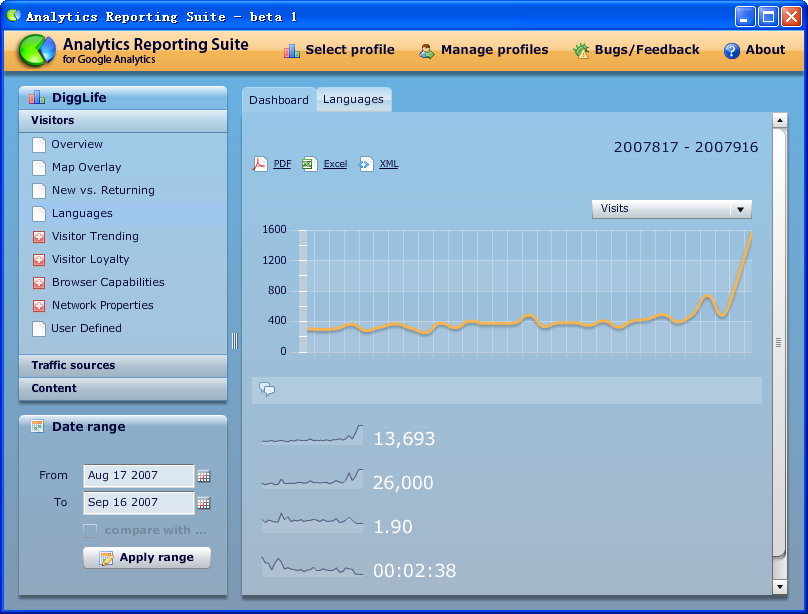Open Select profile menu item
Screen dimensions: 808x614
click(339, 50)
